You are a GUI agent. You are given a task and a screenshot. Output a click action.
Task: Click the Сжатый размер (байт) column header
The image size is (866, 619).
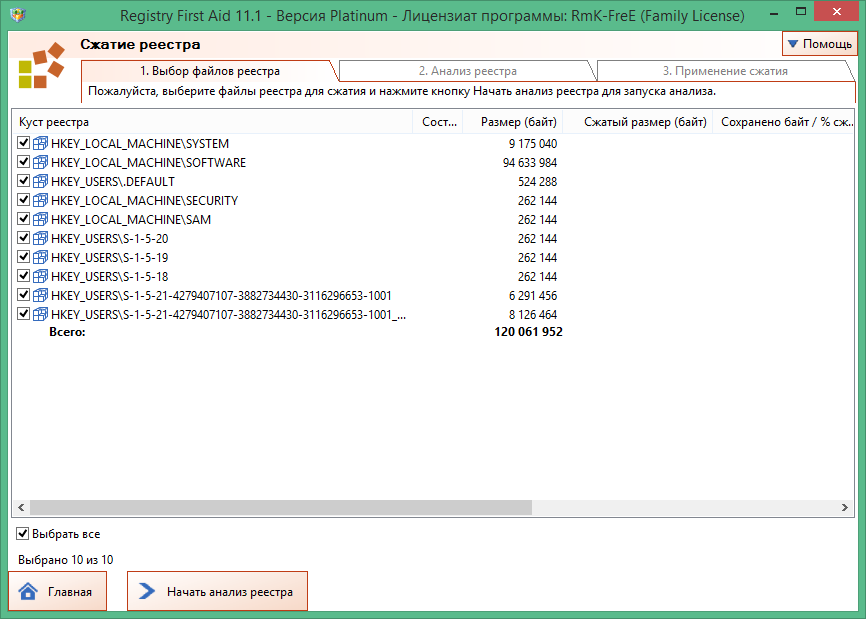click(638, 122)
